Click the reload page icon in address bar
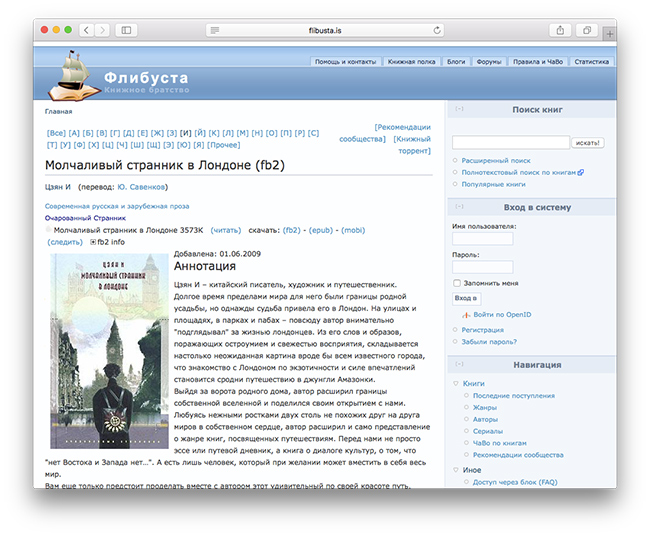The height and width of the screenshot is (536, 650). point(437,30)
